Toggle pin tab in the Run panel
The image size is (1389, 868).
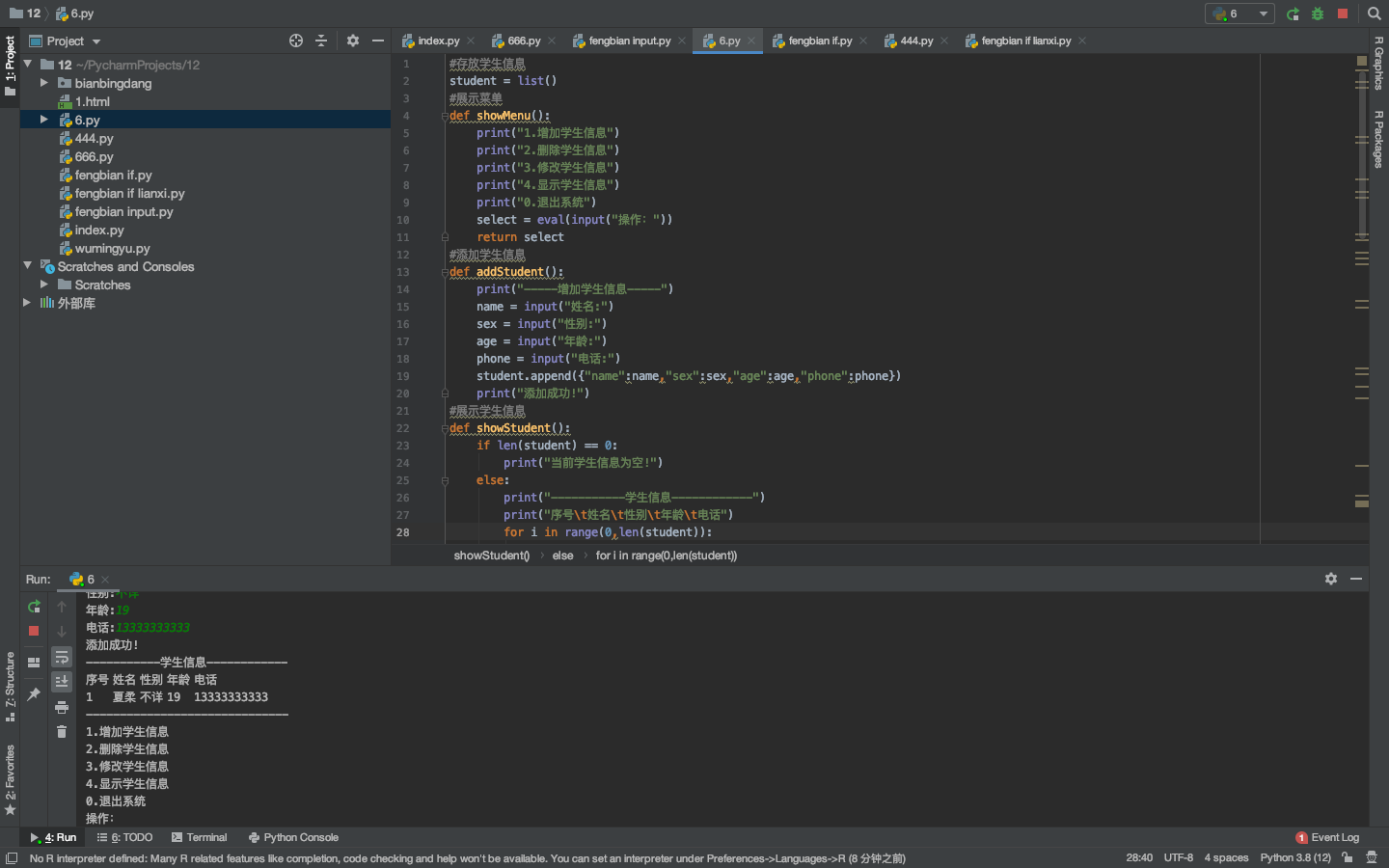pos(34,694)
